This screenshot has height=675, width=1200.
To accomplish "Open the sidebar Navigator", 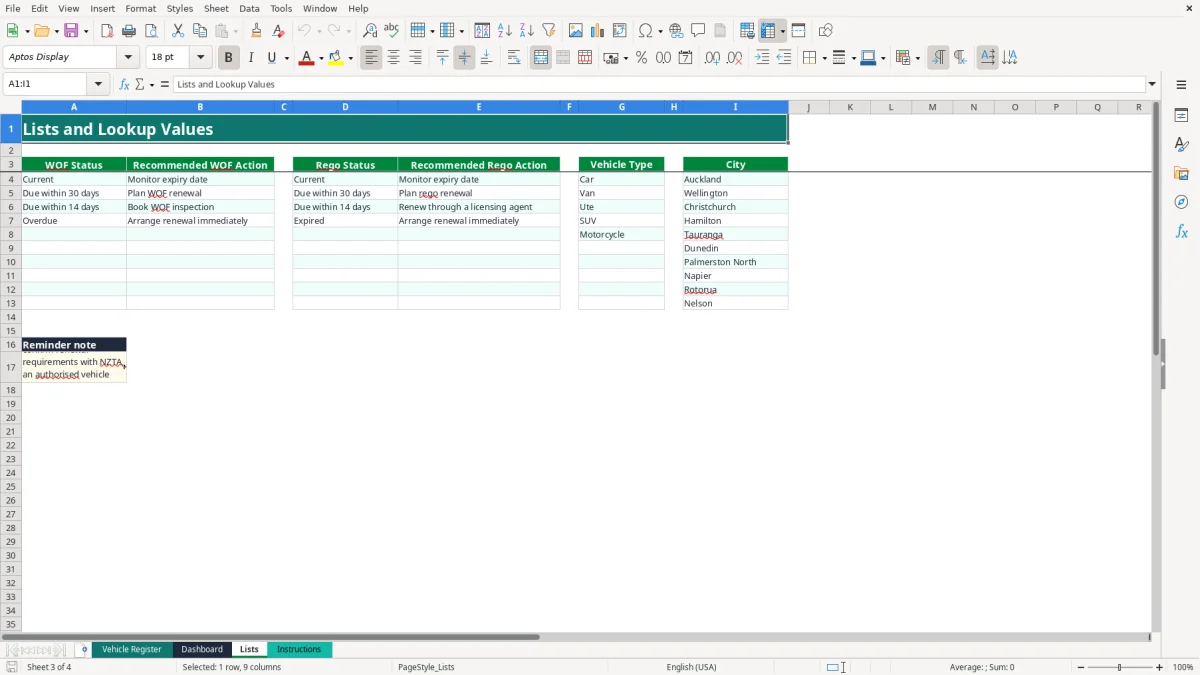I will coord(1181,202).
